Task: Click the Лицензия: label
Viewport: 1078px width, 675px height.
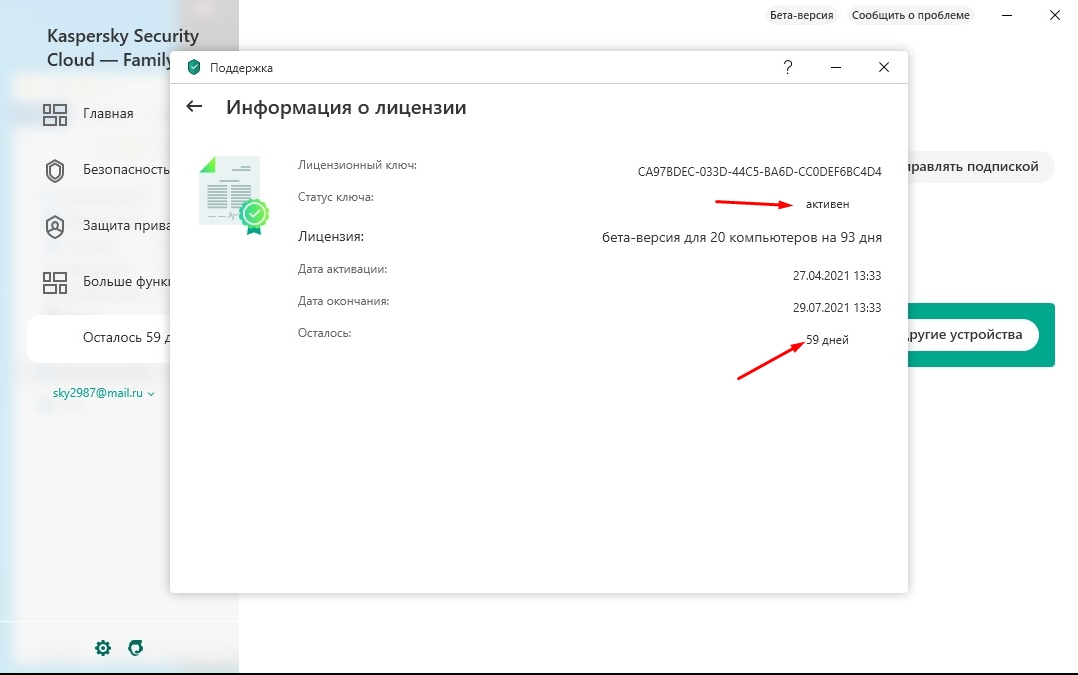Action: 331,236
